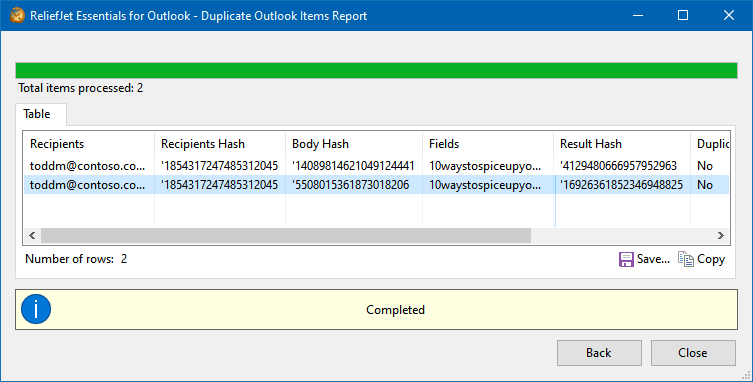Minimize the ReliefJet report window
Viewport: 753px width, 382px height.
(638, 15)
